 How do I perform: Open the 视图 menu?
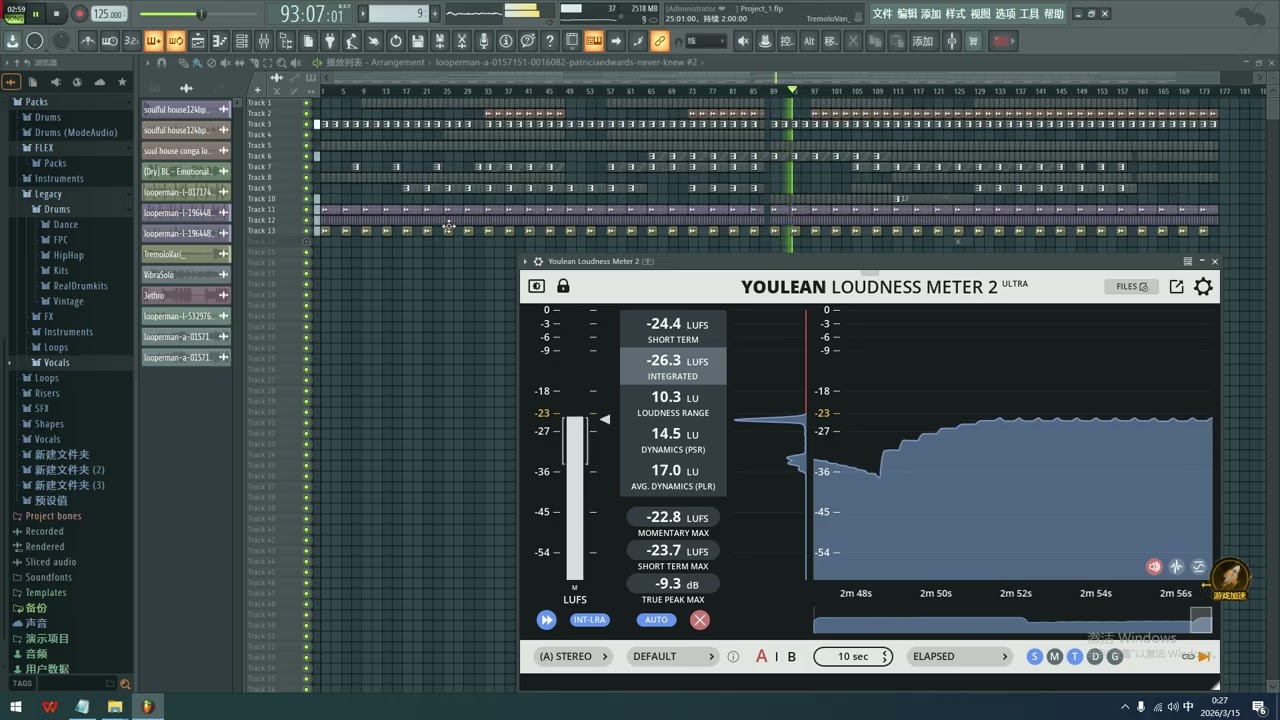pos(981,14)
